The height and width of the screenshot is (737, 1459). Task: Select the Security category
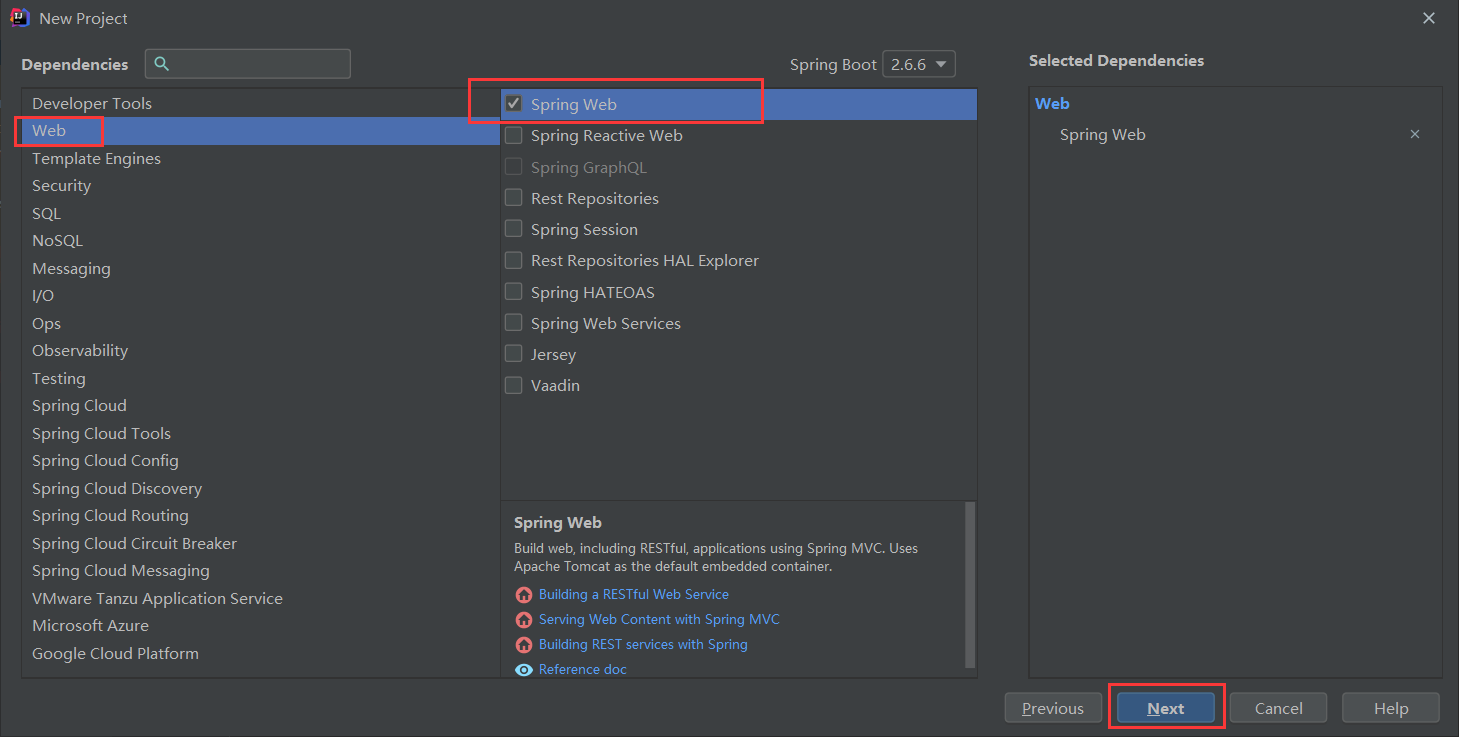pyautogui.click(x=260, y=186)
